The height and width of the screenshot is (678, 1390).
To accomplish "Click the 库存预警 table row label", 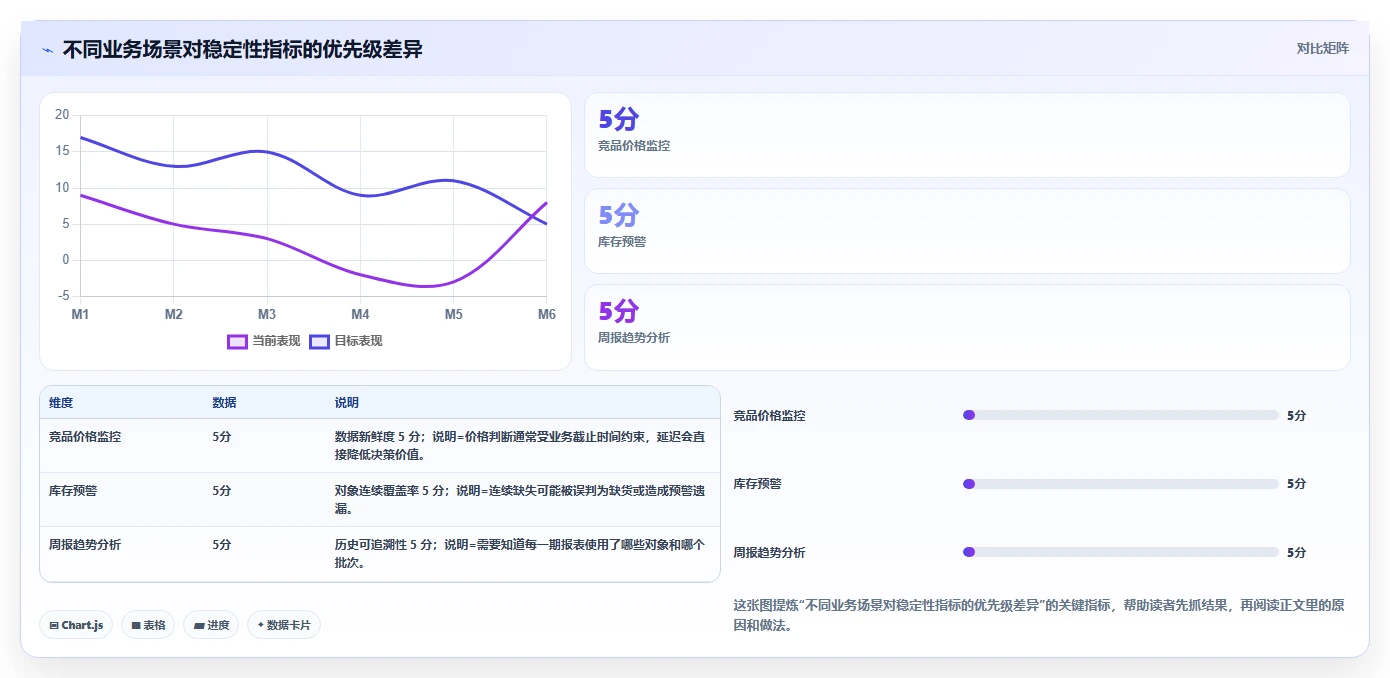I will 73,491.
